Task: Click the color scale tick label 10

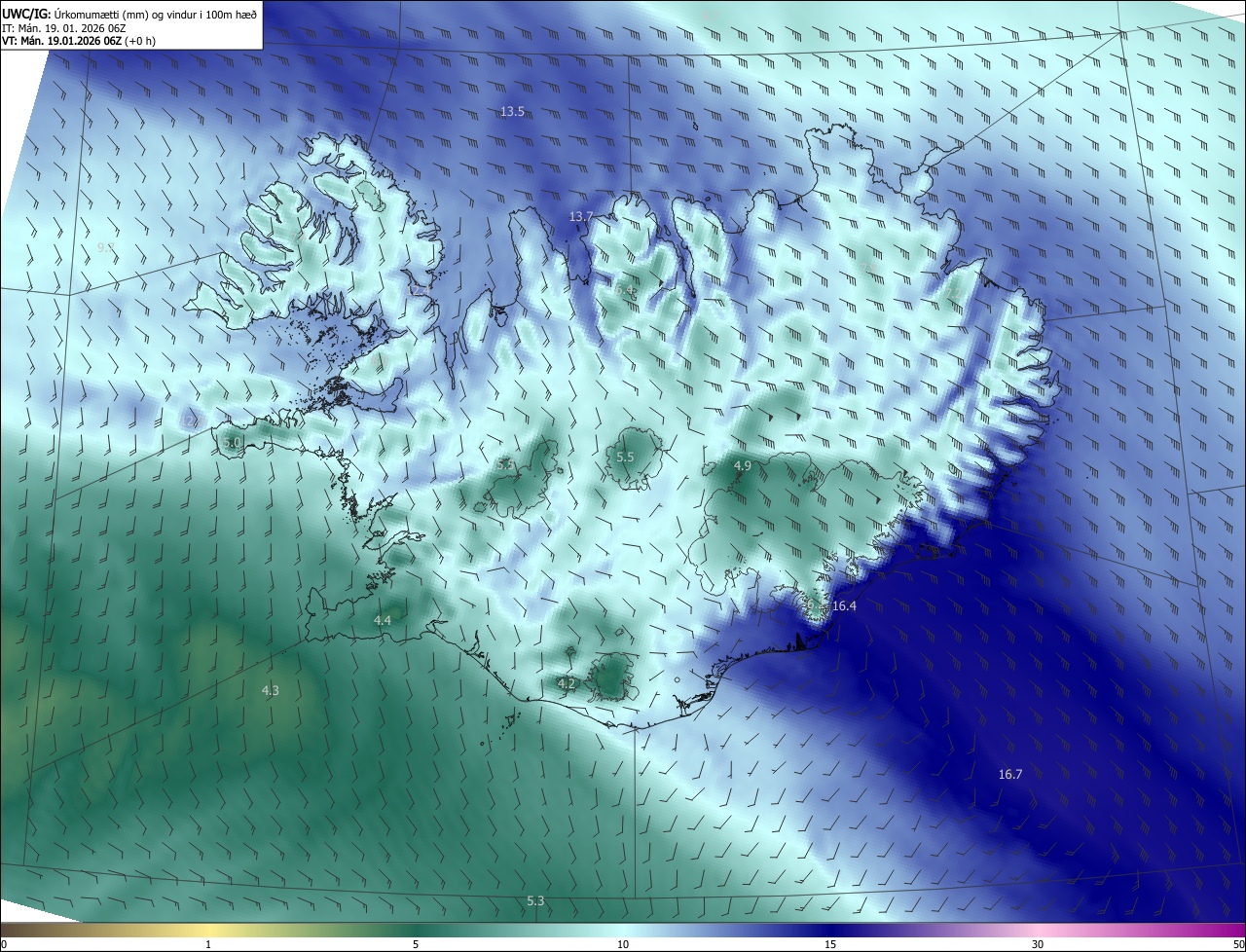Action: pos(623,944)
